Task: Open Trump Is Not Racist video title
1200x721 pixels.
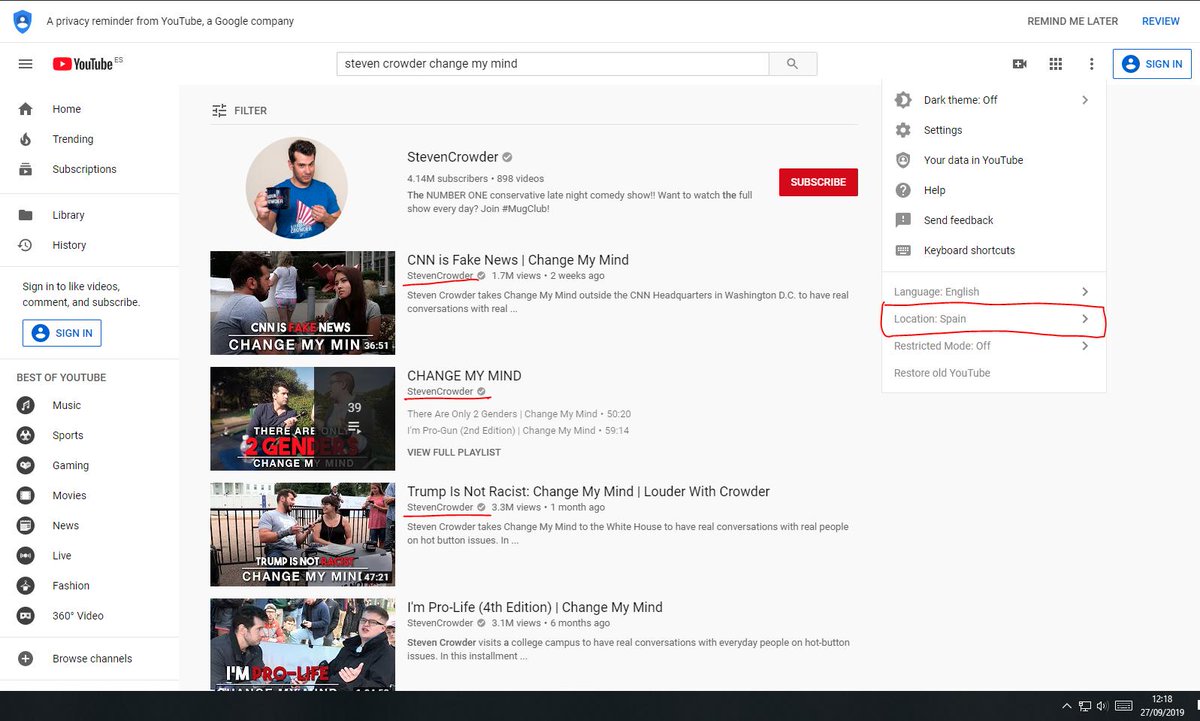Action: coord(589,492)
